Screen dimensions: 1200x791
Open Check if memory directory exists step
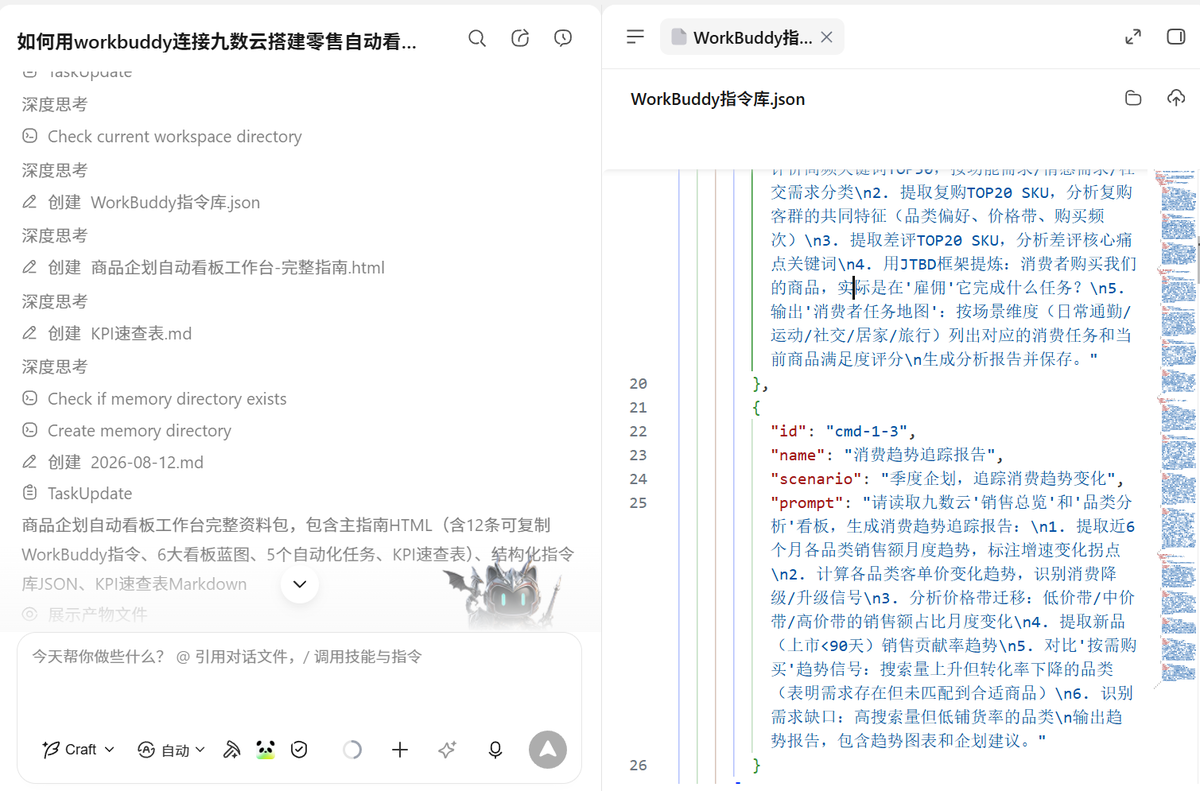coord(154,399)
